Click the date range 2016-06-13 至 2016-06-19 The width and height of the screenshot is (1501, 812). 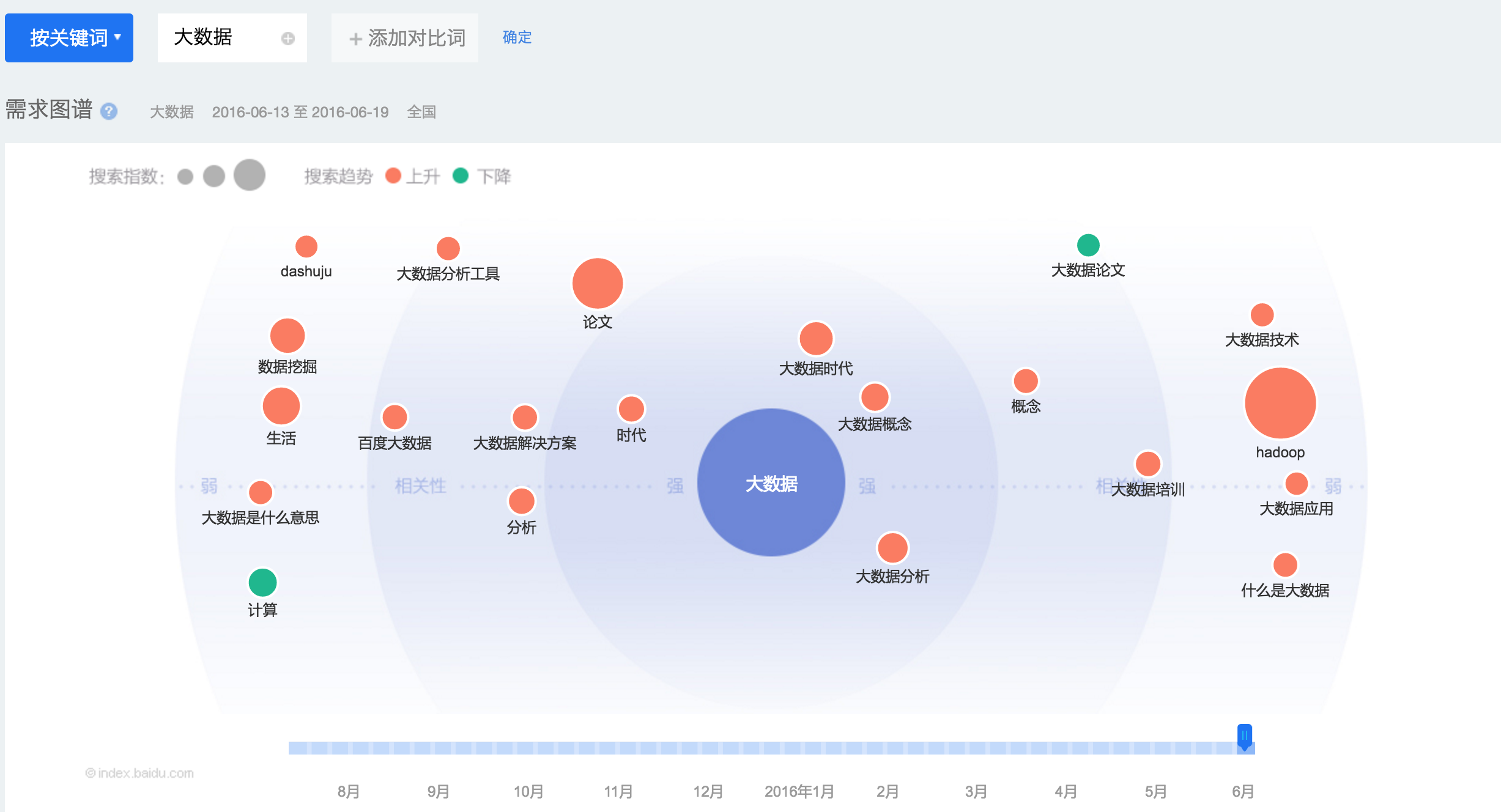300,112
